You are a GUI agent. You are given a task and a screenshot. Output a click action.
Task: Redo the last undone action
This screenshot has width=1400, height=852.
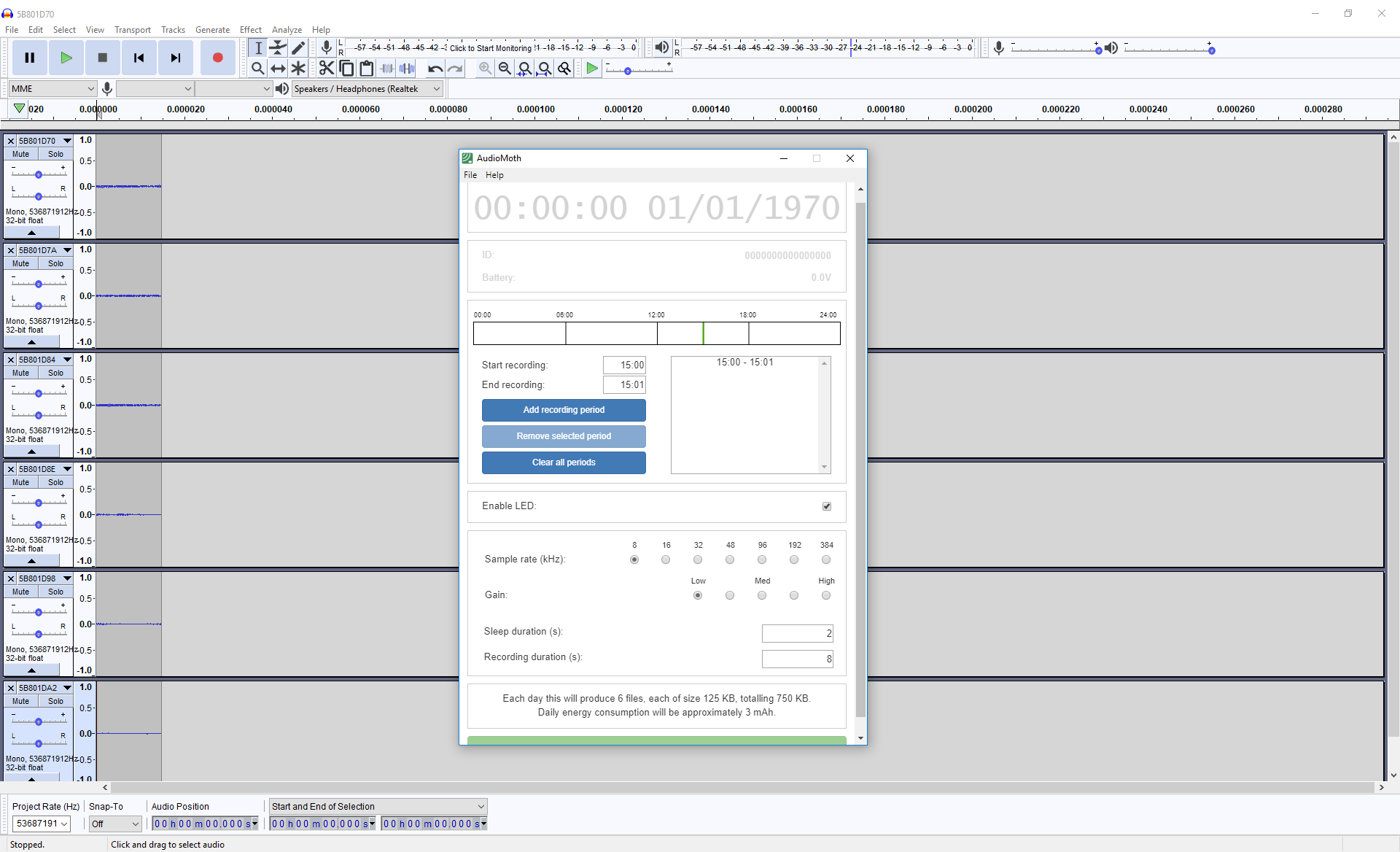click(455, 68)
